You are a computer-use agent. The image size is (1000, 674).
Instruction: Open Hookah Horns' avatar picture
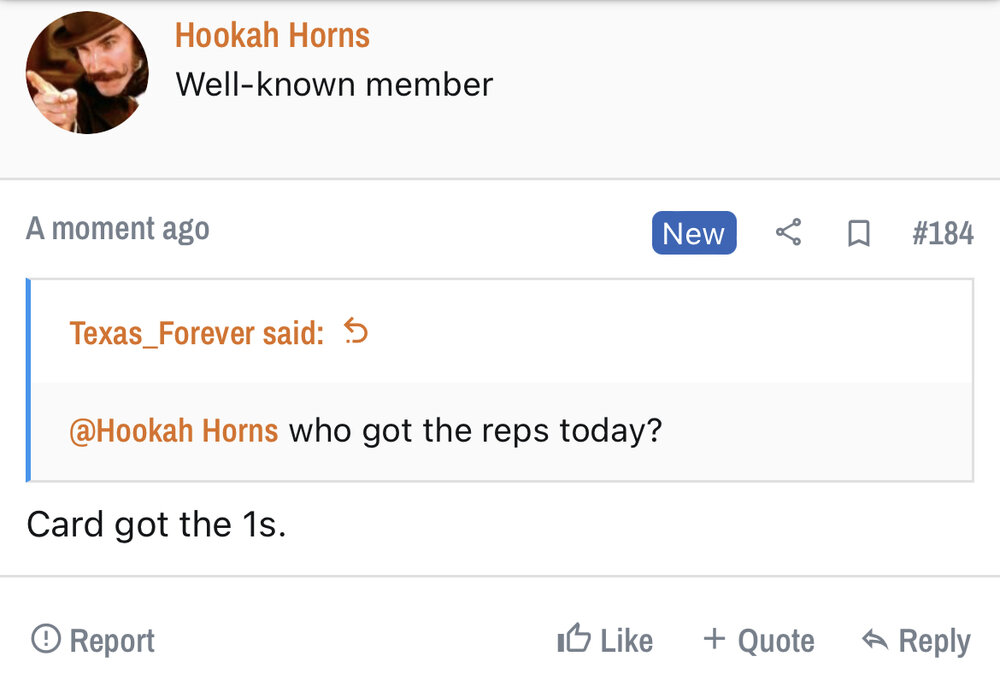click(87, 73)
